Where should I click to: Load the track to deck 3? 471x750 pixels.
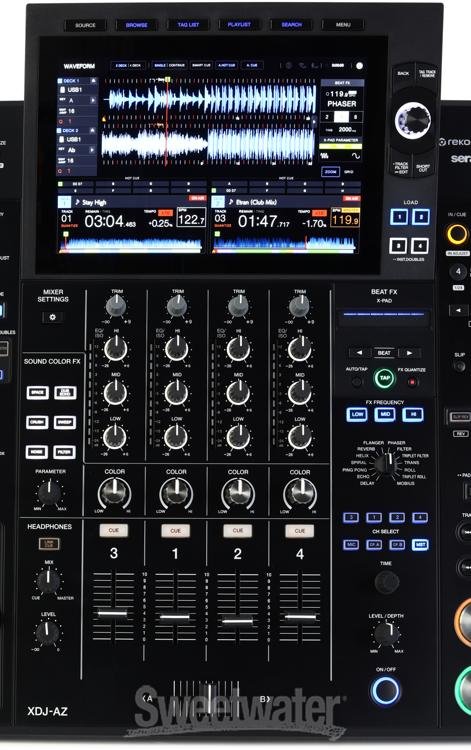click(x=398, y=246)
